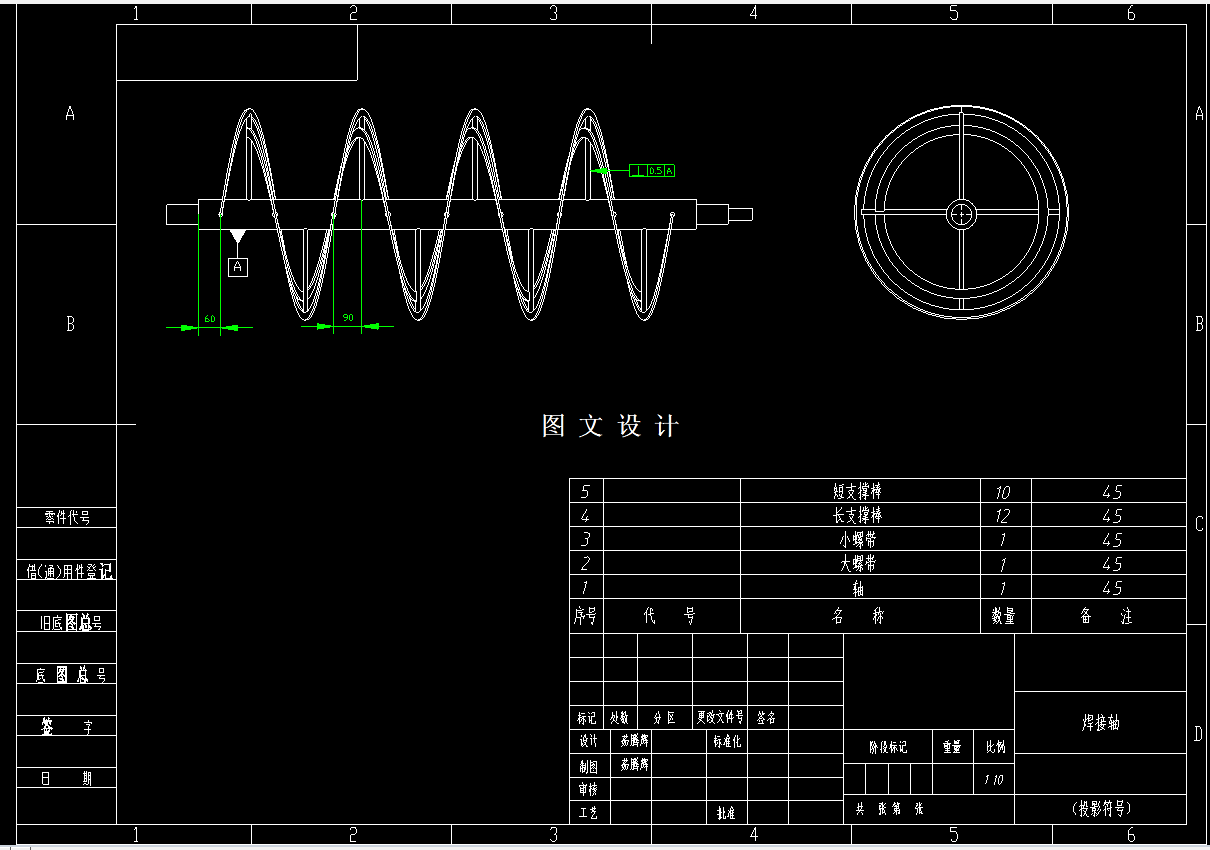Click the '比例' label cell
This screenshot has height=850, width=1210.
[x=995, y=747]
